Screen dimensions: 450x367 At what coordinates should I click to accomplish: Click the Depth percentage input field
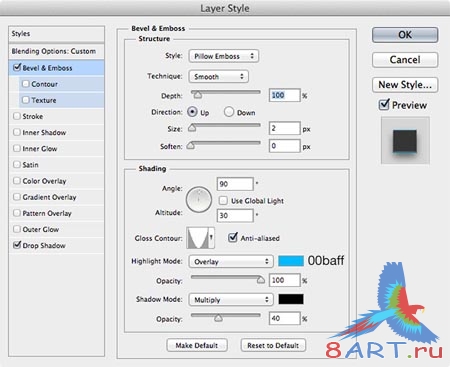pyautogui.click(x=284, y=95)
